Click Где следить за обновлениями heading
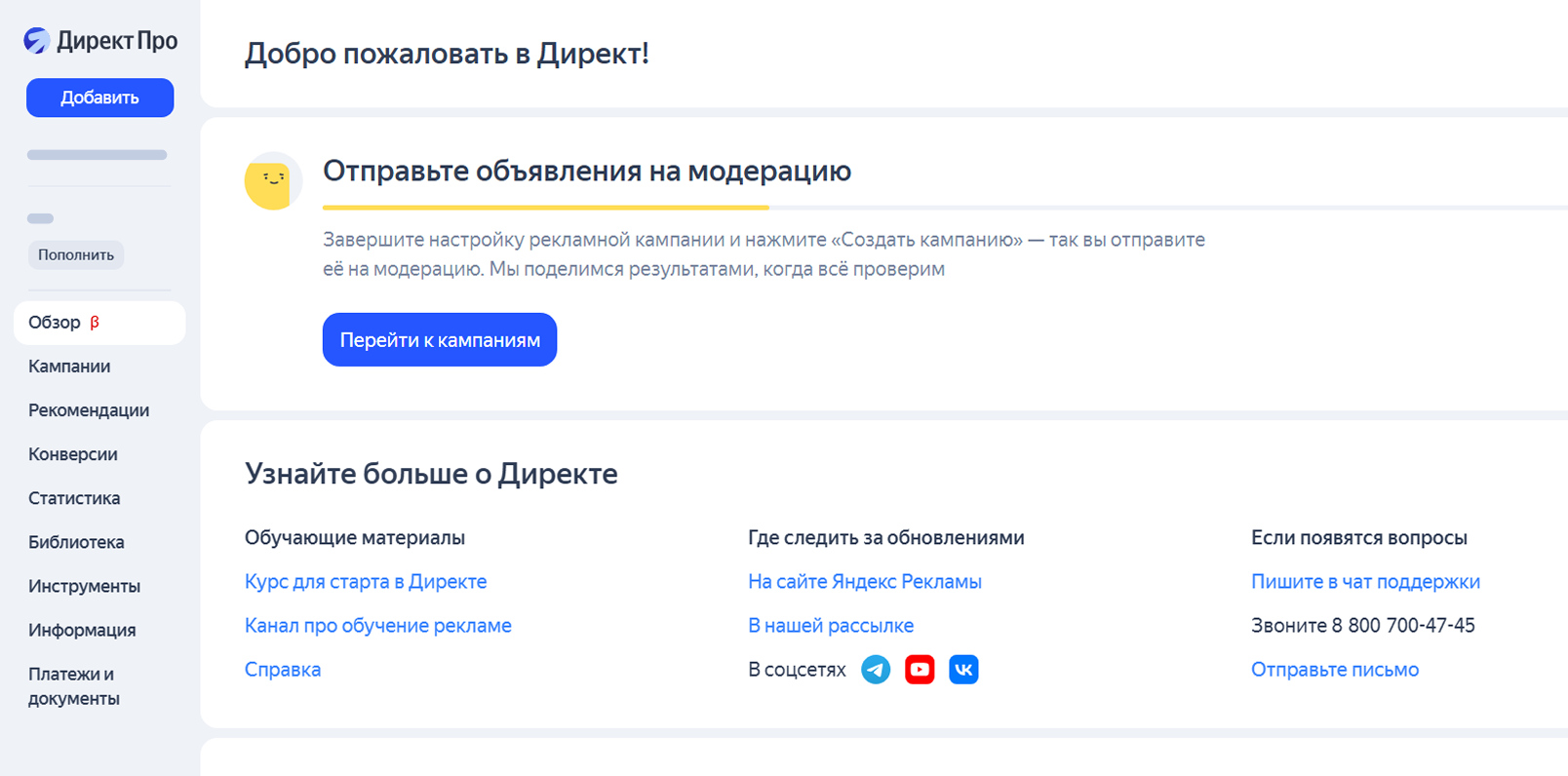 tap(886, 538)
